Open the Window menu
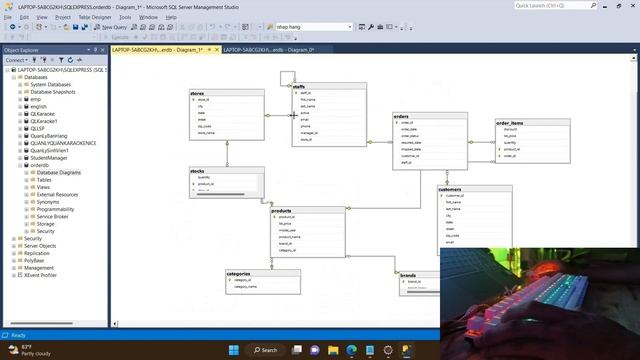Image resolution: width=640 pixels, height=360 pixels. tap(148, 17)
